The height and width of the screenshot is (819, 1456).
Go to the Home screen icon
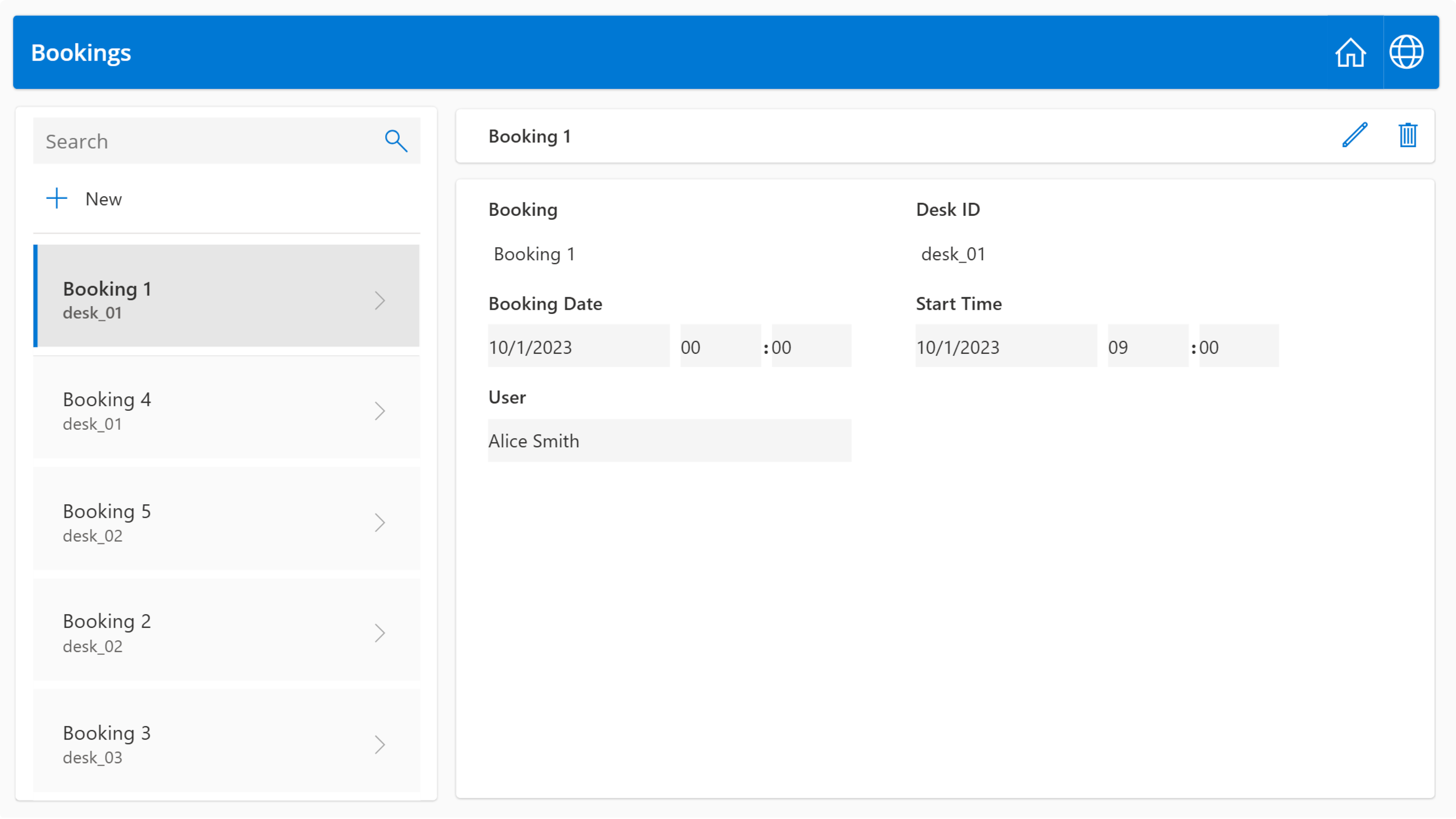click(x=1350, y=53)
